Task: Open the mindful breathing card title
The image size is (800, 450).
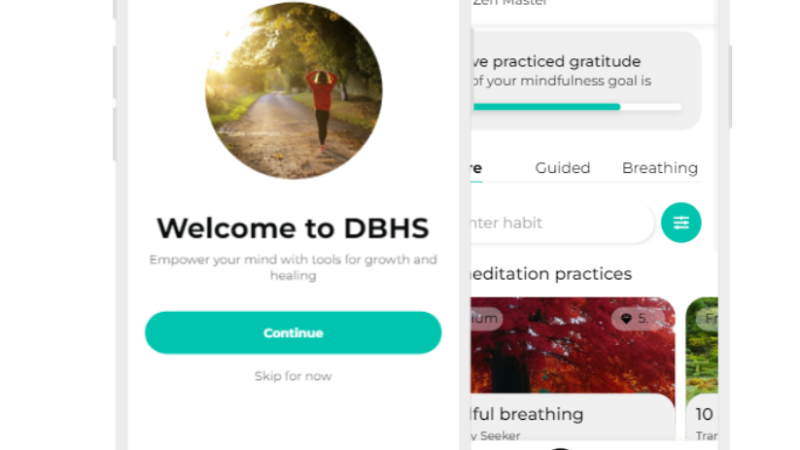Action: [527, 414]
